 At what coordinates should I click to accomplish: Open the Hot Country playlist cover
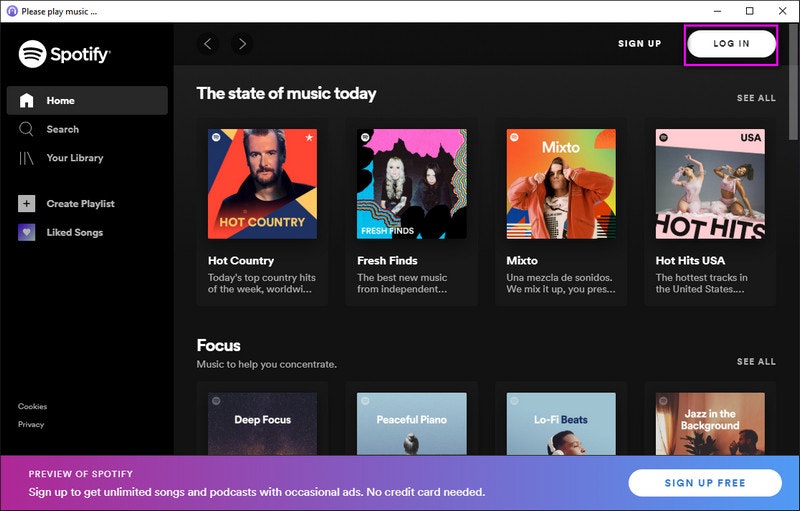pos(262,184)
